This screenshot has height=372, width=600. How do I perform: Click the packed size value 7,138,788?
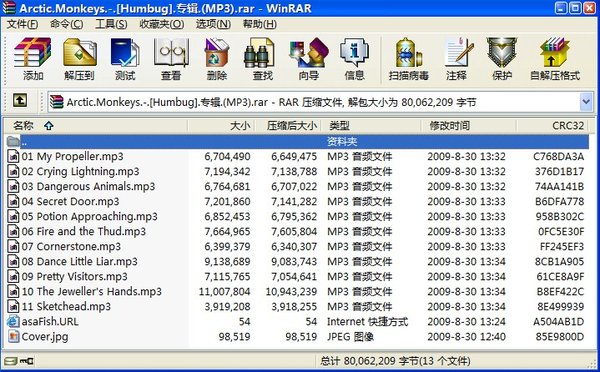294,171
